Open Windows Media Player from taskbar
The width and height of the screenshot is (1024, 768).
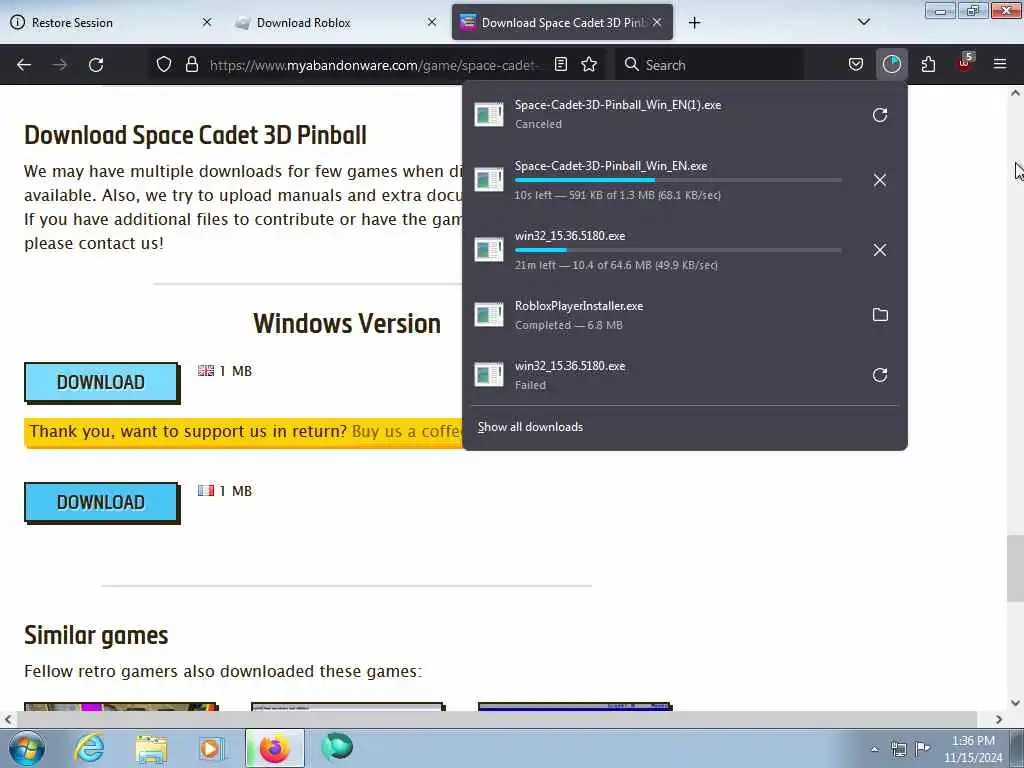coord(212,748)
